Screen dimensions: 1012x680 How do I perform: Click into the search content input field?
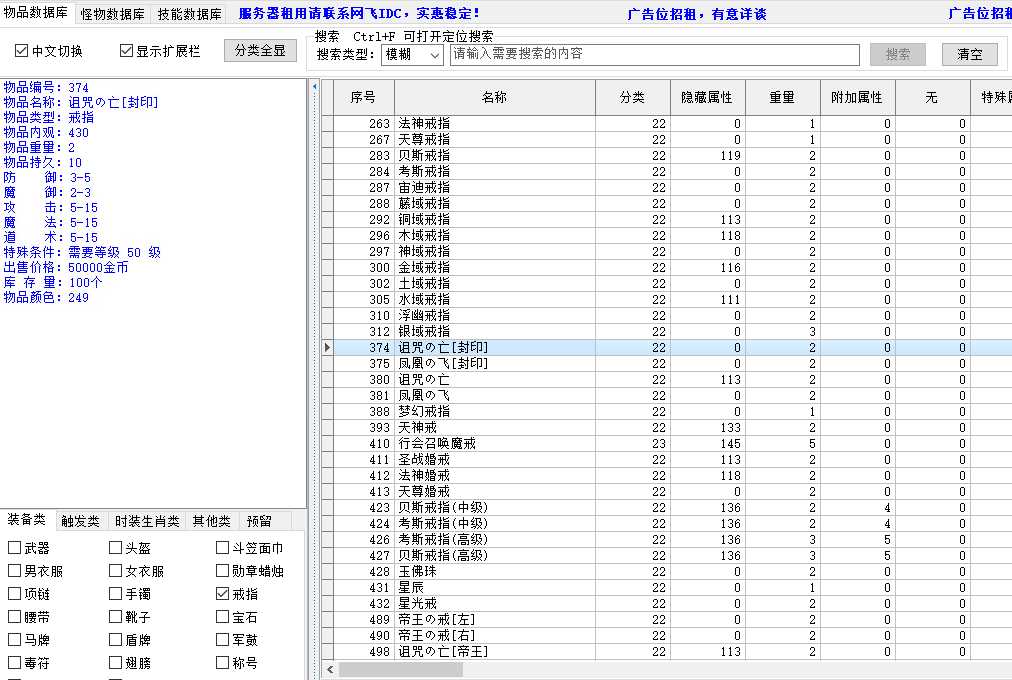(654, 55)
